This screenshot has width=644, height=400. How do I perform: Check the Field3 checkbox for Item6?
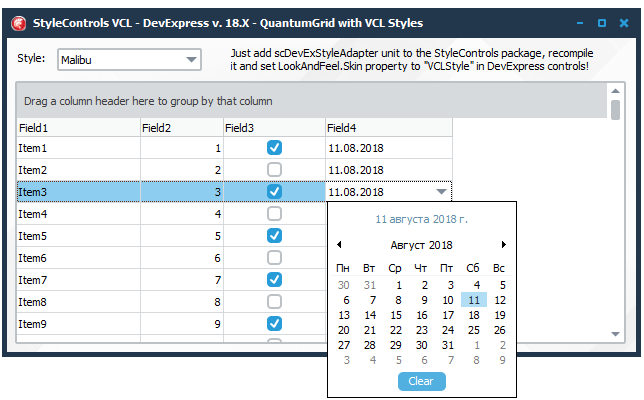274,258
